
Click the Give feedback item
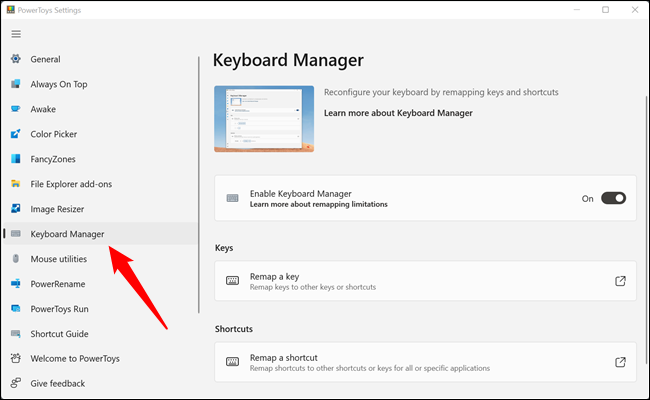coord(57,384)
